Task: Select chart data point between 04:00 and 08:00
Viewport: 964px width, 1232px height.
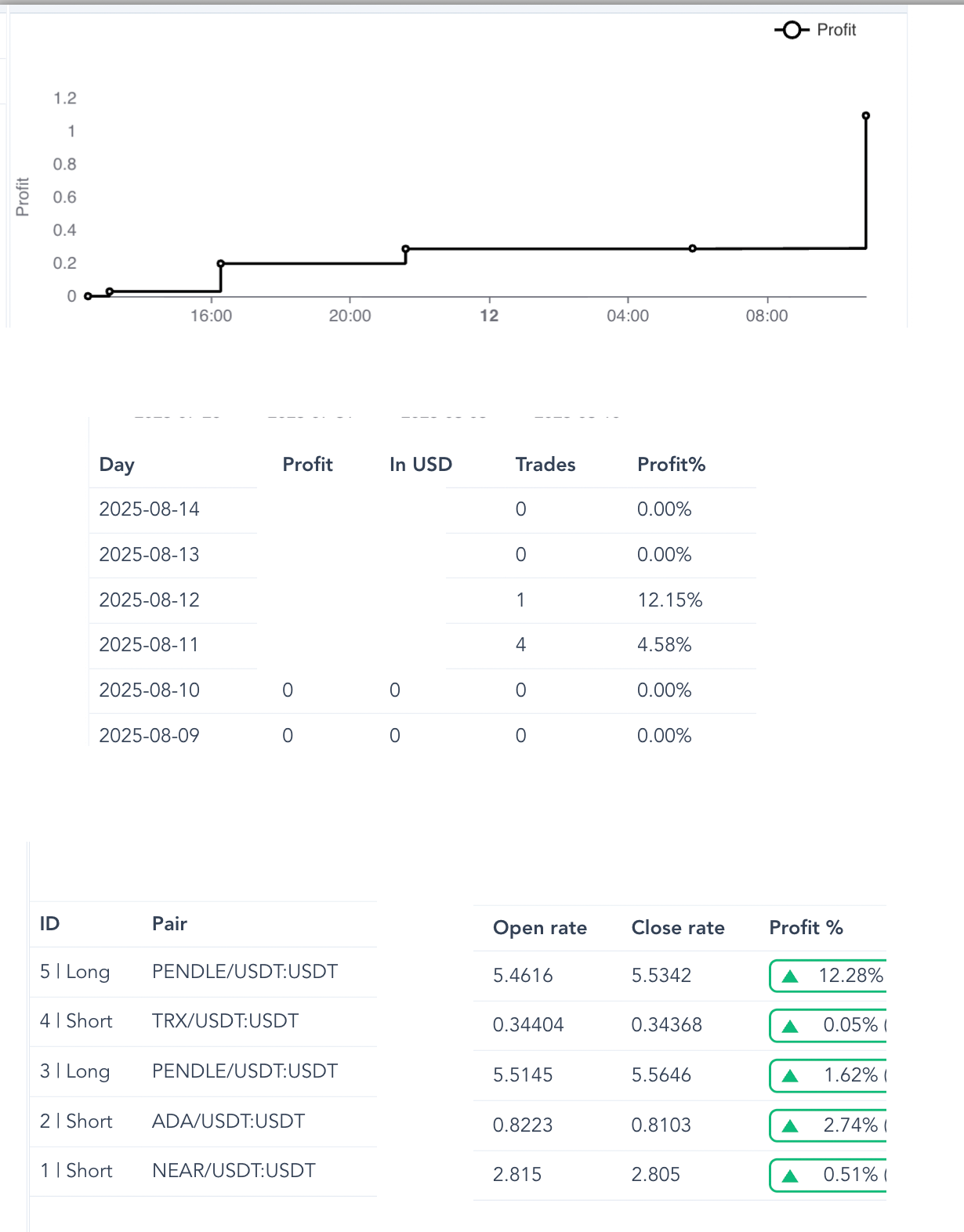Action: 693,248
